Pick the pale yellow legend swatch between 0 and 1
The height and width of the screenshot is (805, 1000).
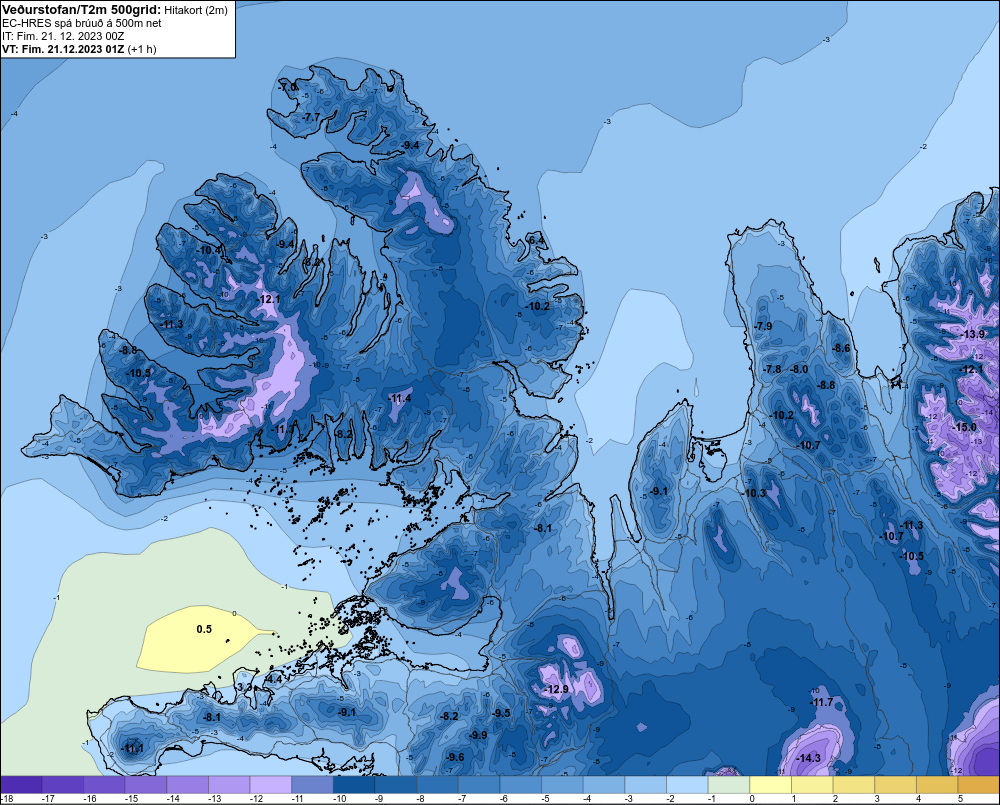(770, 785)
